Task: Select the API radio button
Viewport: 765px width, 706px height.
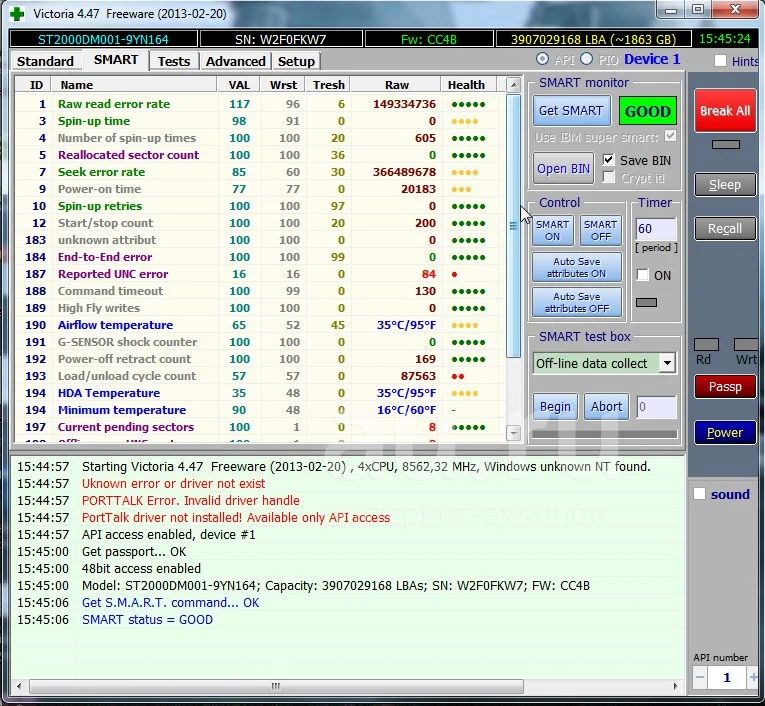Action: pyautogui.click(x=542, y=59)
